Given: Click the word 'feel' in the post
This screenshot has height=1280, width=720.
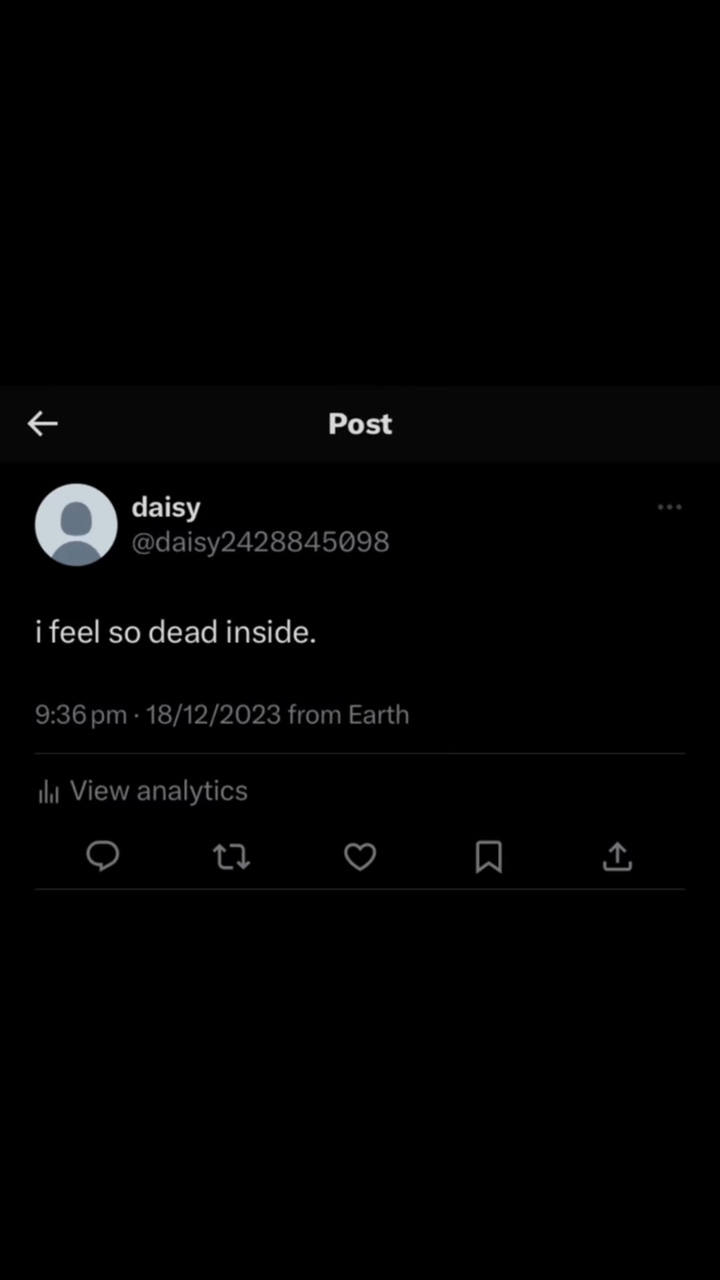Looking at the screenshot, I should click(x=75, y=632).
